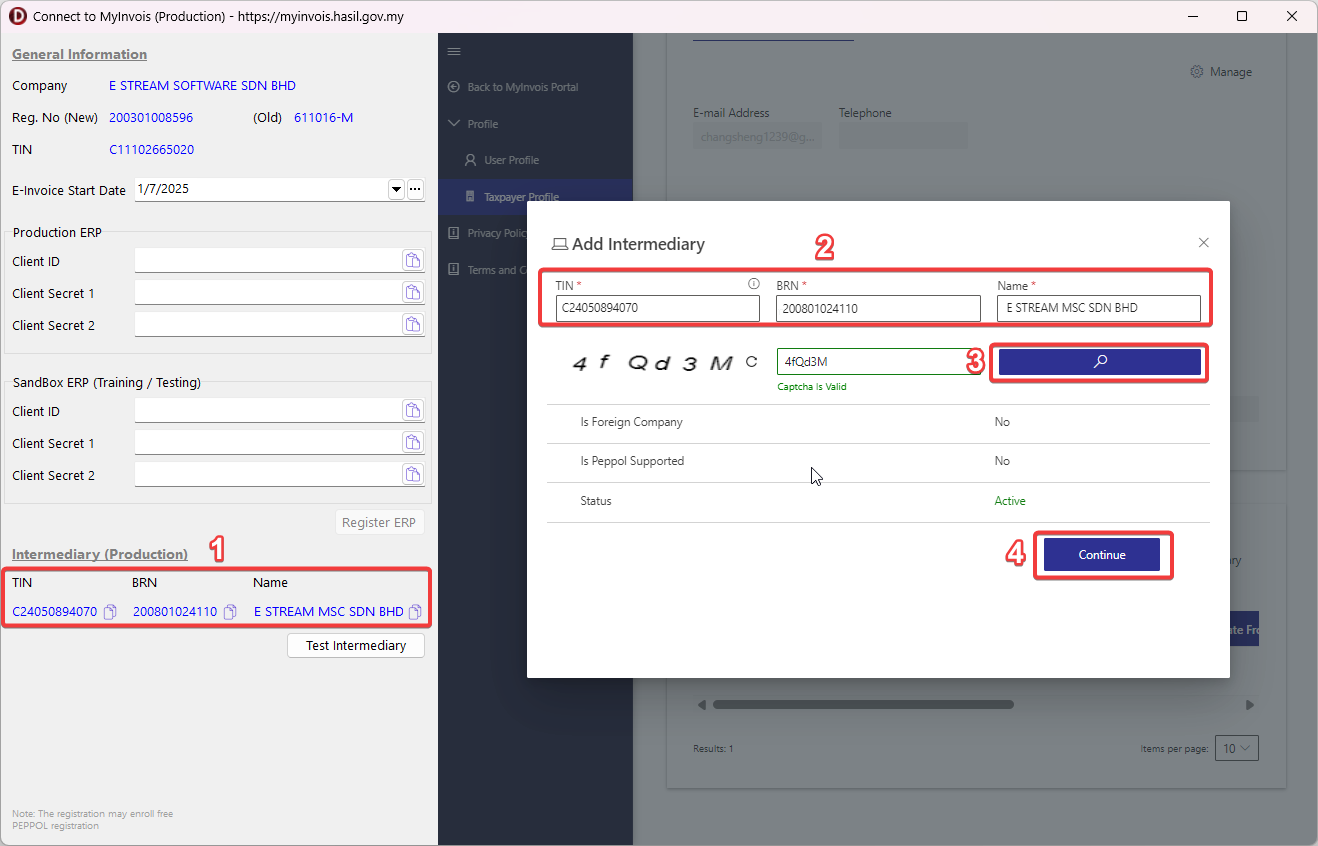Copy the intermediary TIN value
Screen dimensions: 1318x846
[x=110, y=612]
